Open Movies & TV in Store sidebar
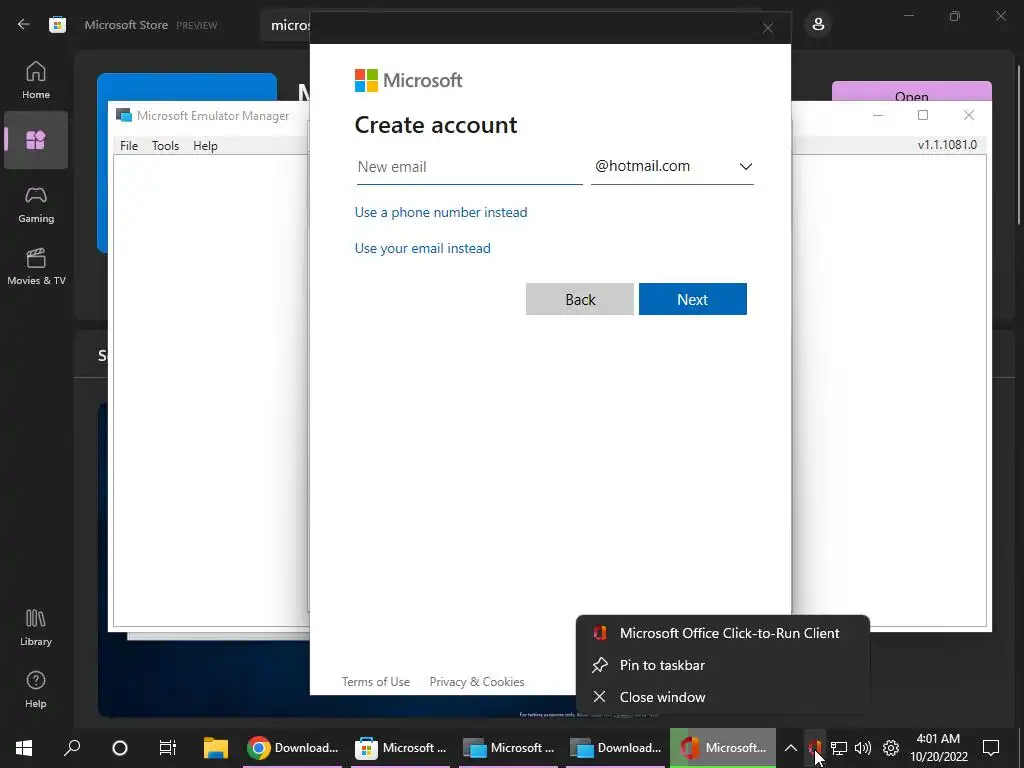 [x=36, y=267]
